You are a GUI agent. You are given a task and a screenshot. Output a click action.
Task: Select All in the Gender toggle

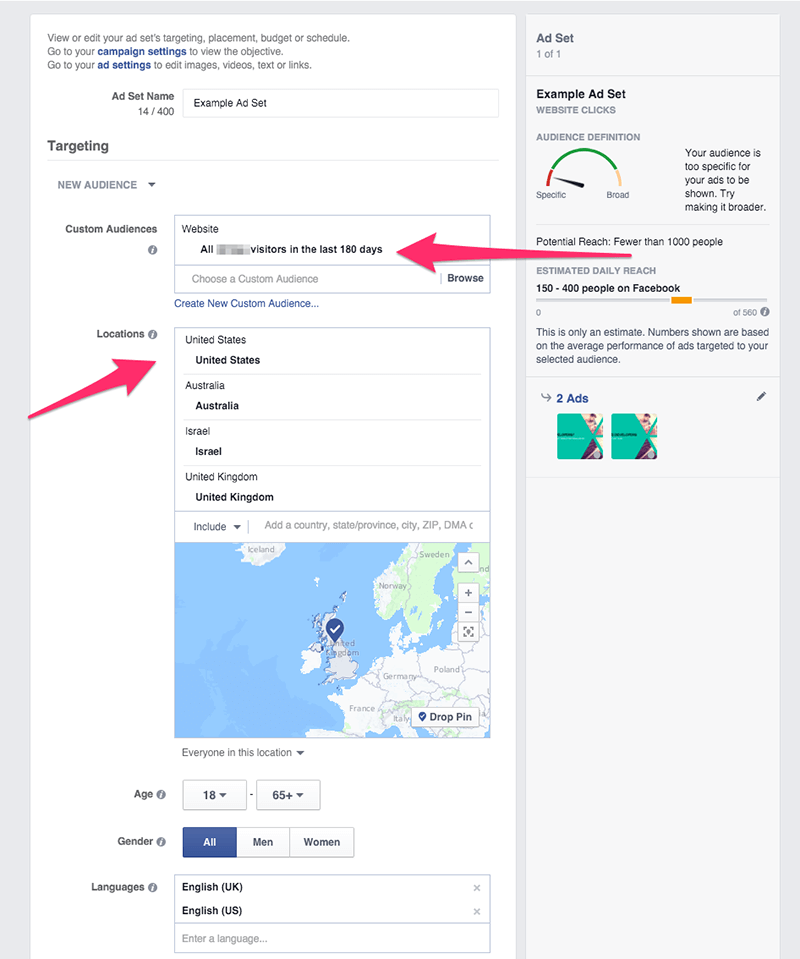point(210,842)
